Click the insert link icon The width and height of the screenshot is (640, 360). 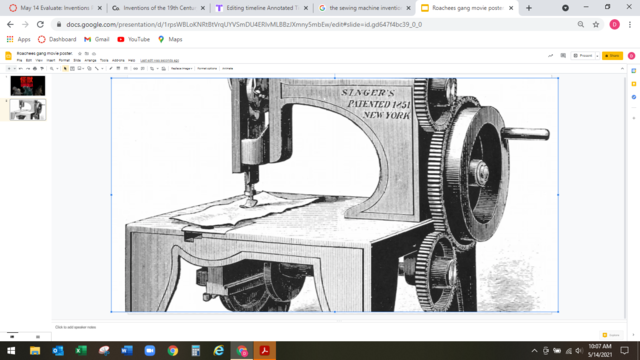136,69
